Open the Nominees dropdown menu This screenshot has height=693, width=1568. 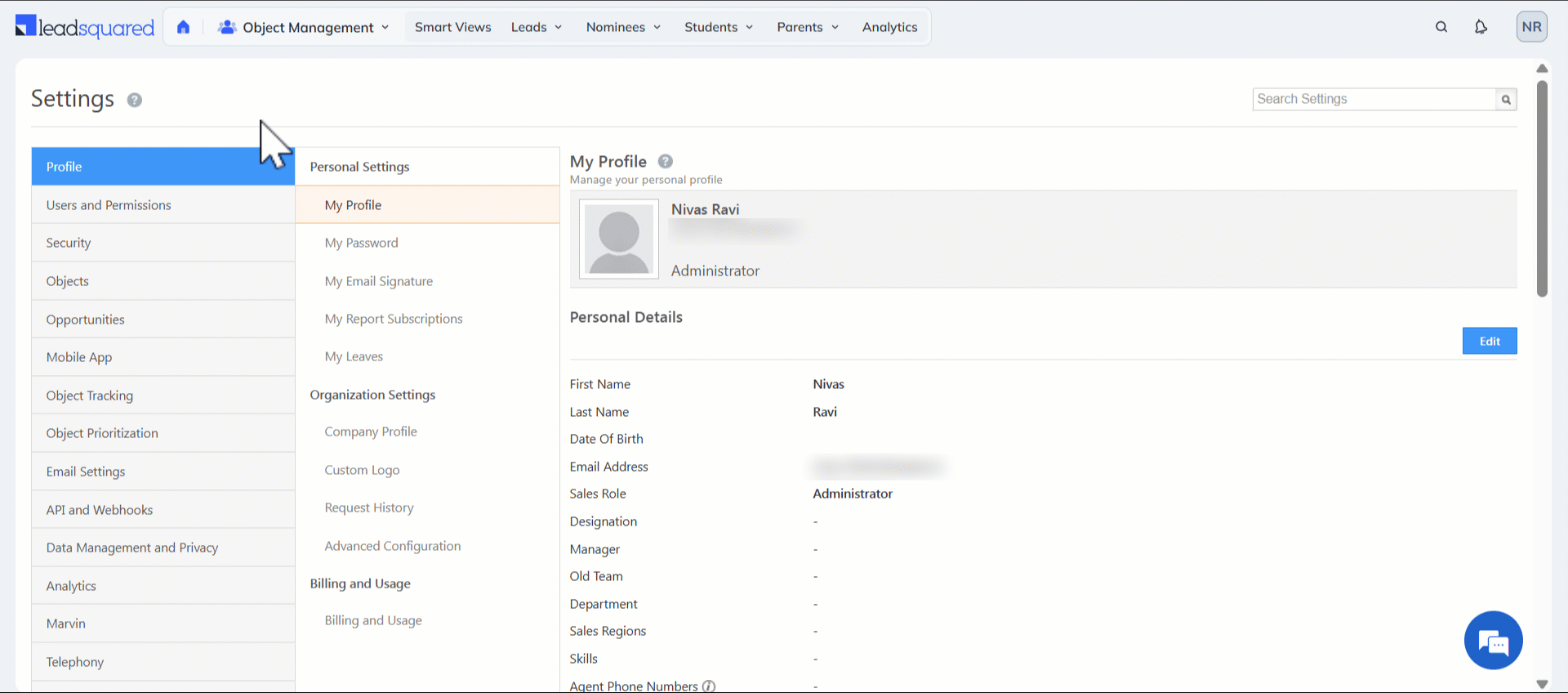(x=623, y=27)
